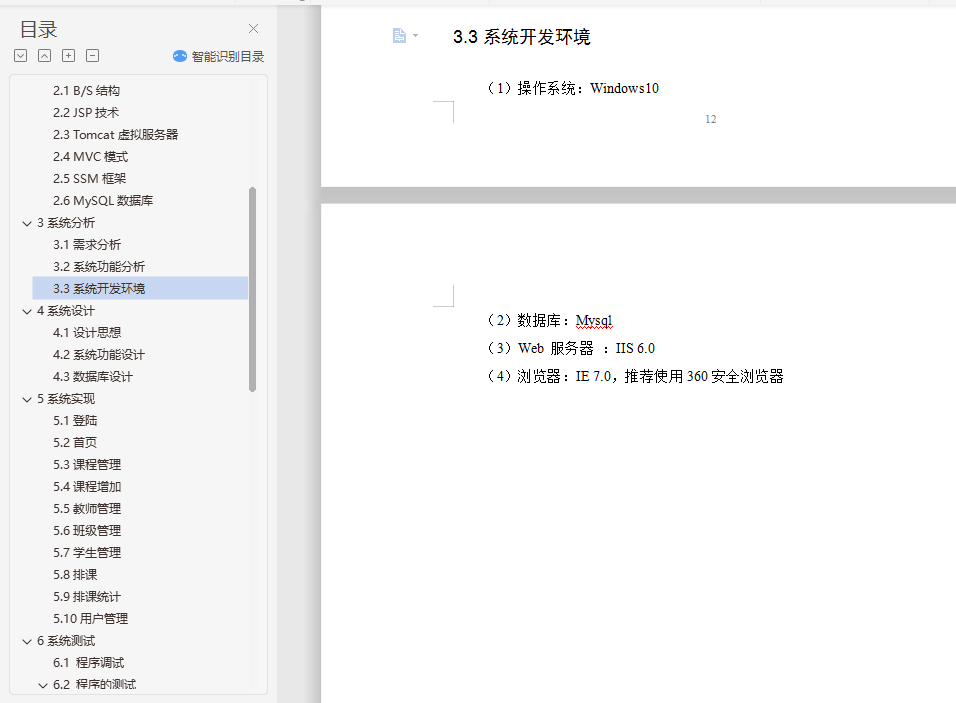Jump to 2.3 Tomcat 虚拟服务器
956x703 pixels.
coord(115,135)
